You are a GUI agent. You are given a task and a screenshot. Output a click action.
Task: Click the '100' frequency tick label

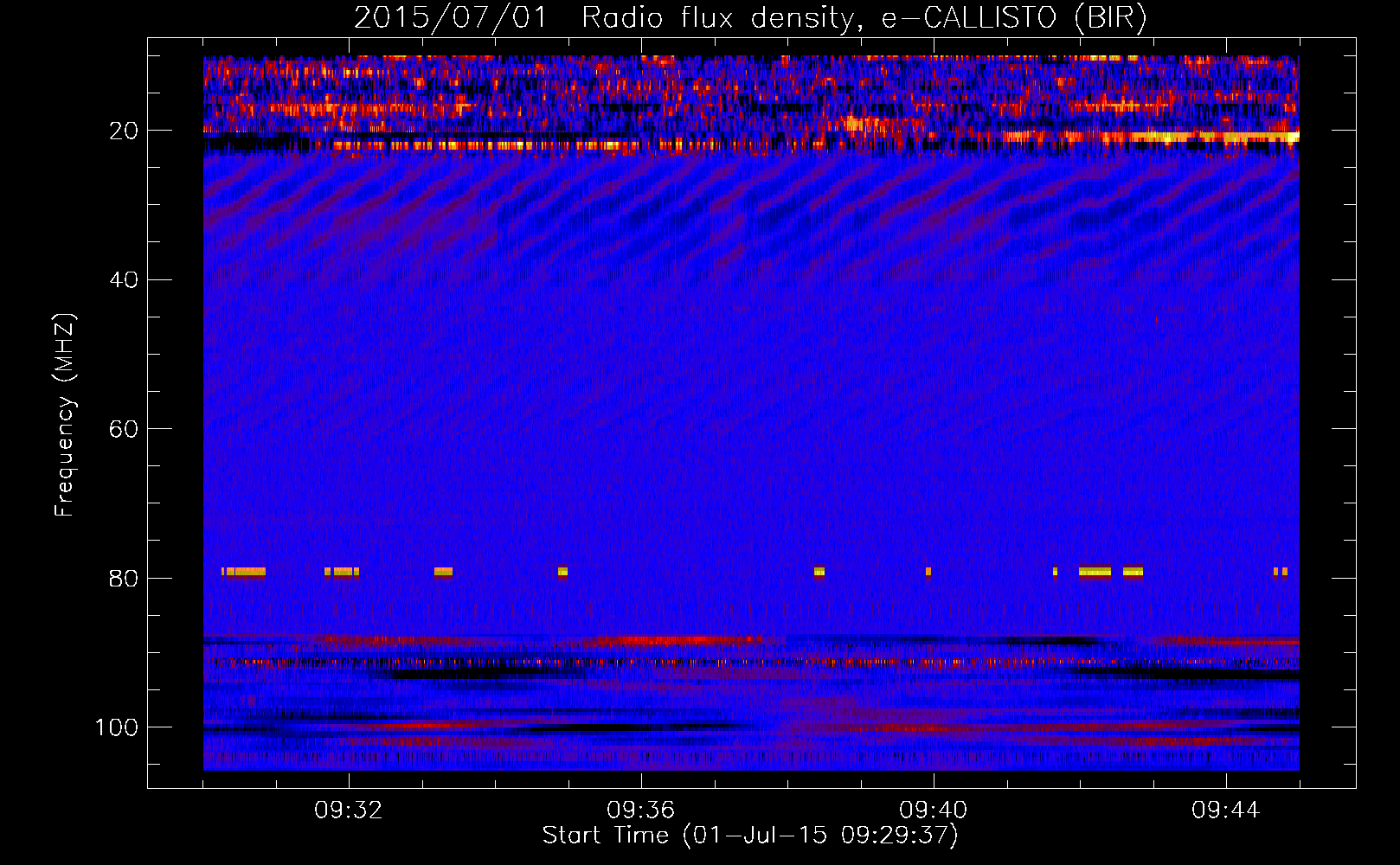(x=117, y=727)
